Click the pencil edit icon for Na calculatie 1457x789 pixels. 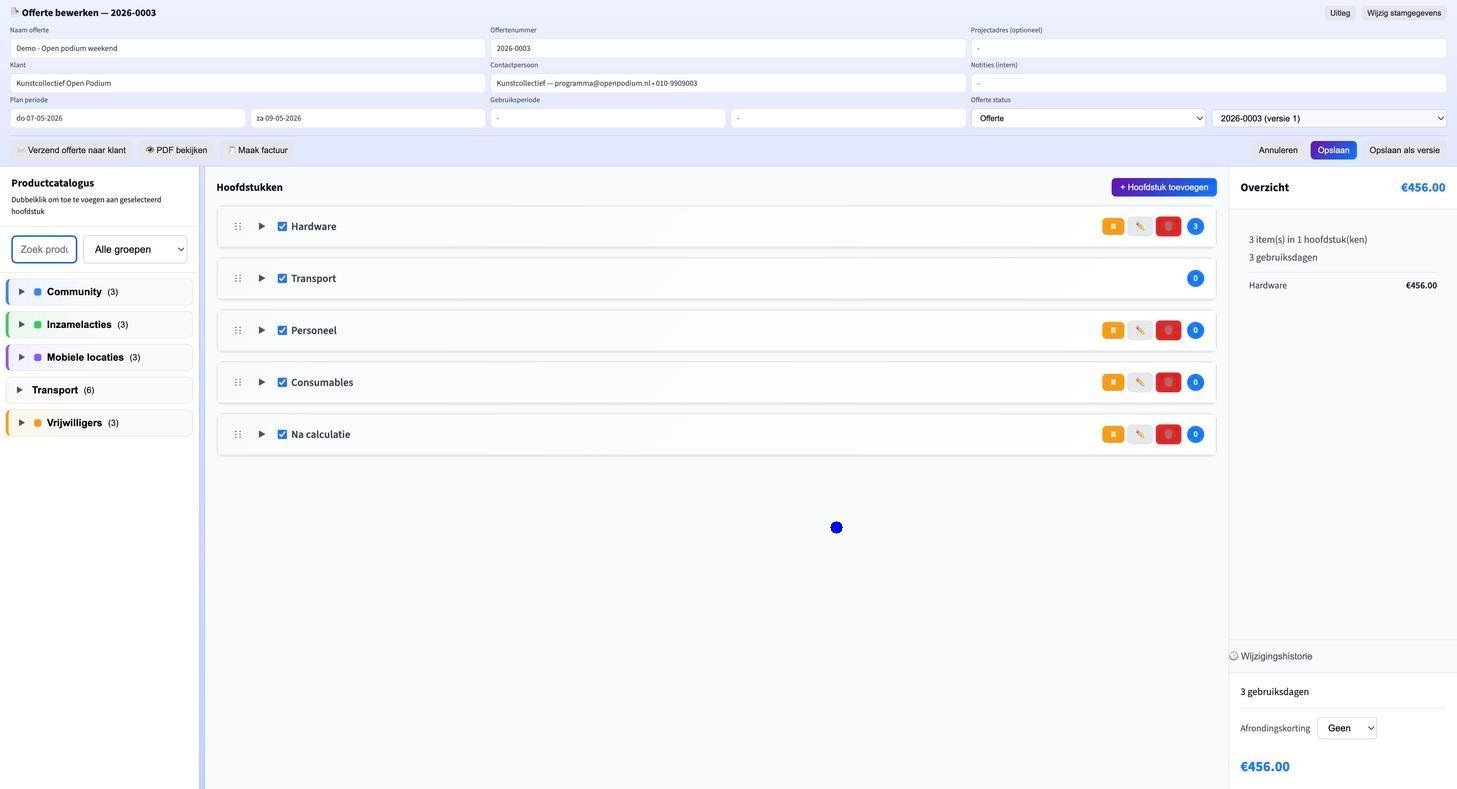(1140, 435)
